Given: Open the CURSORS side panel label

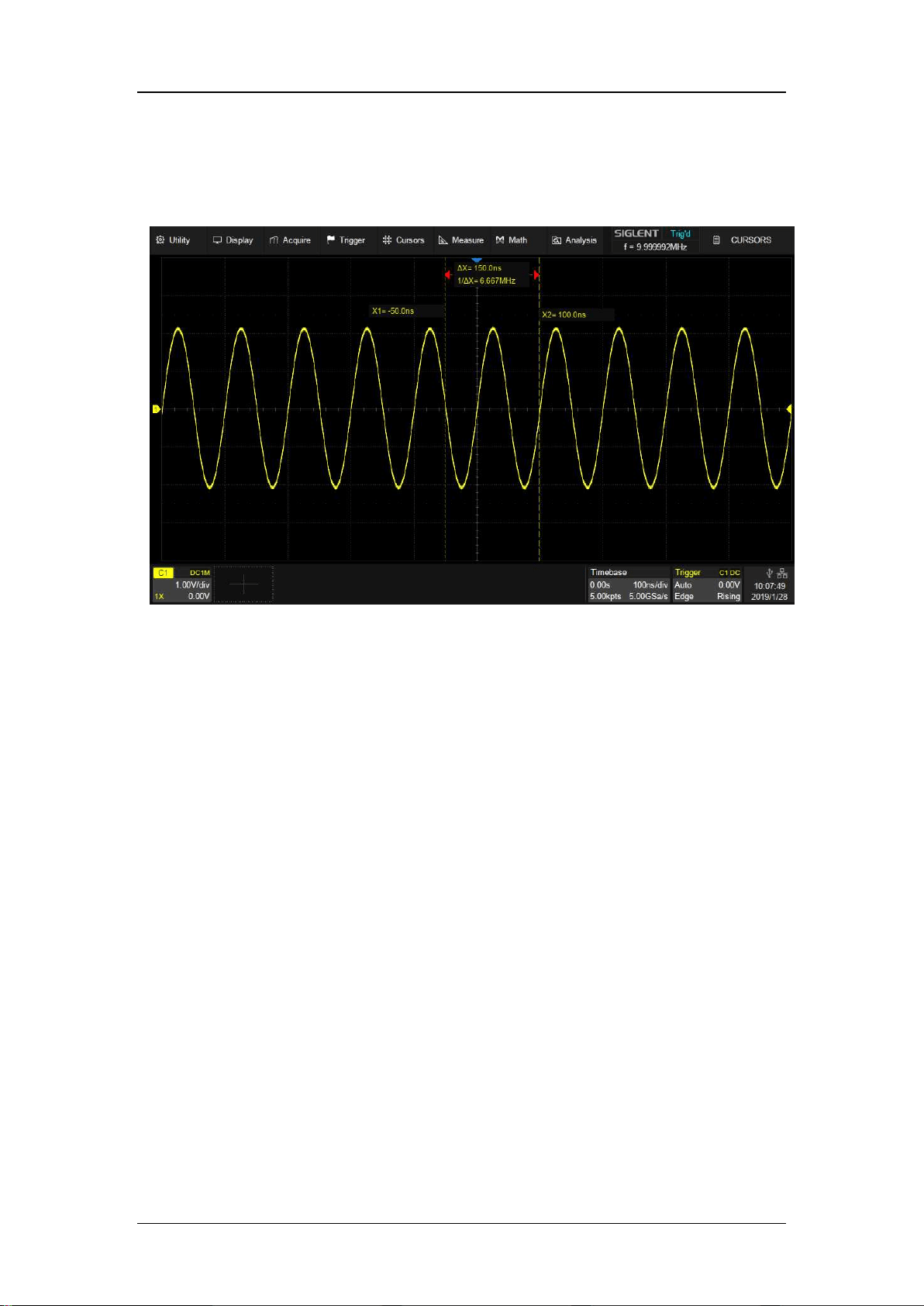Looking at the screenshot, I should (x=751, y=240).
